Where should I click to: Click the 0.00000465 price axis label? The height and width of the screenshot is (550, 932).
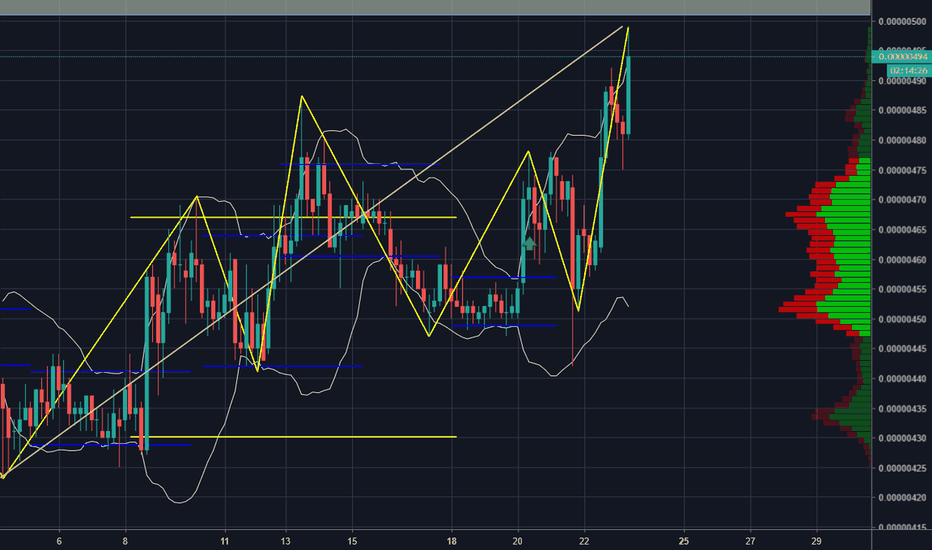[x=902, y=230]
